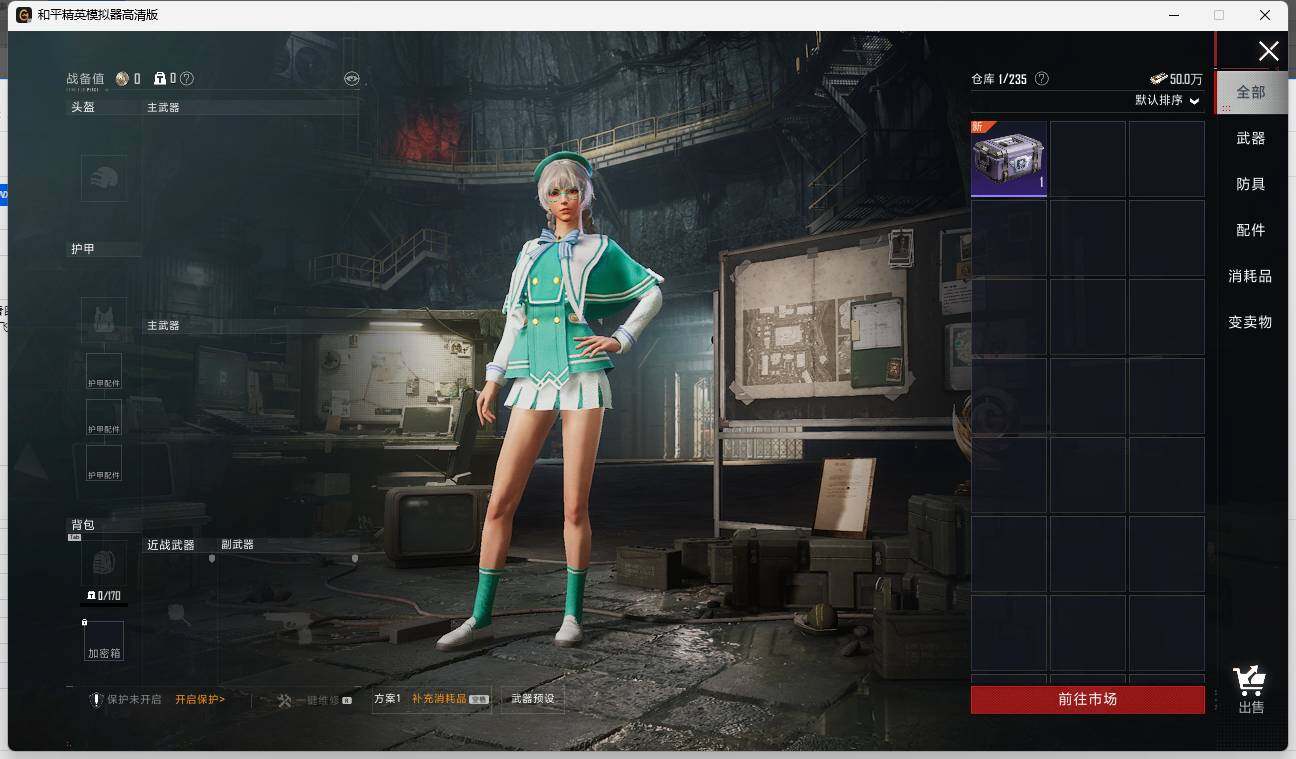Select the 全部 category tab
Screen dimensions: 1296x759
coord(1251,92)
